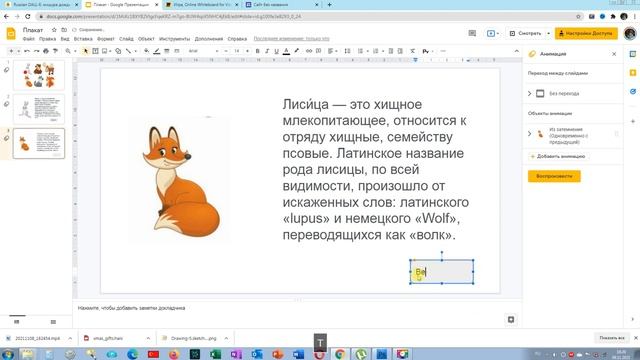Click Добавить анимацию
This screenshot has height=360, width=640.
click(558, 156)
